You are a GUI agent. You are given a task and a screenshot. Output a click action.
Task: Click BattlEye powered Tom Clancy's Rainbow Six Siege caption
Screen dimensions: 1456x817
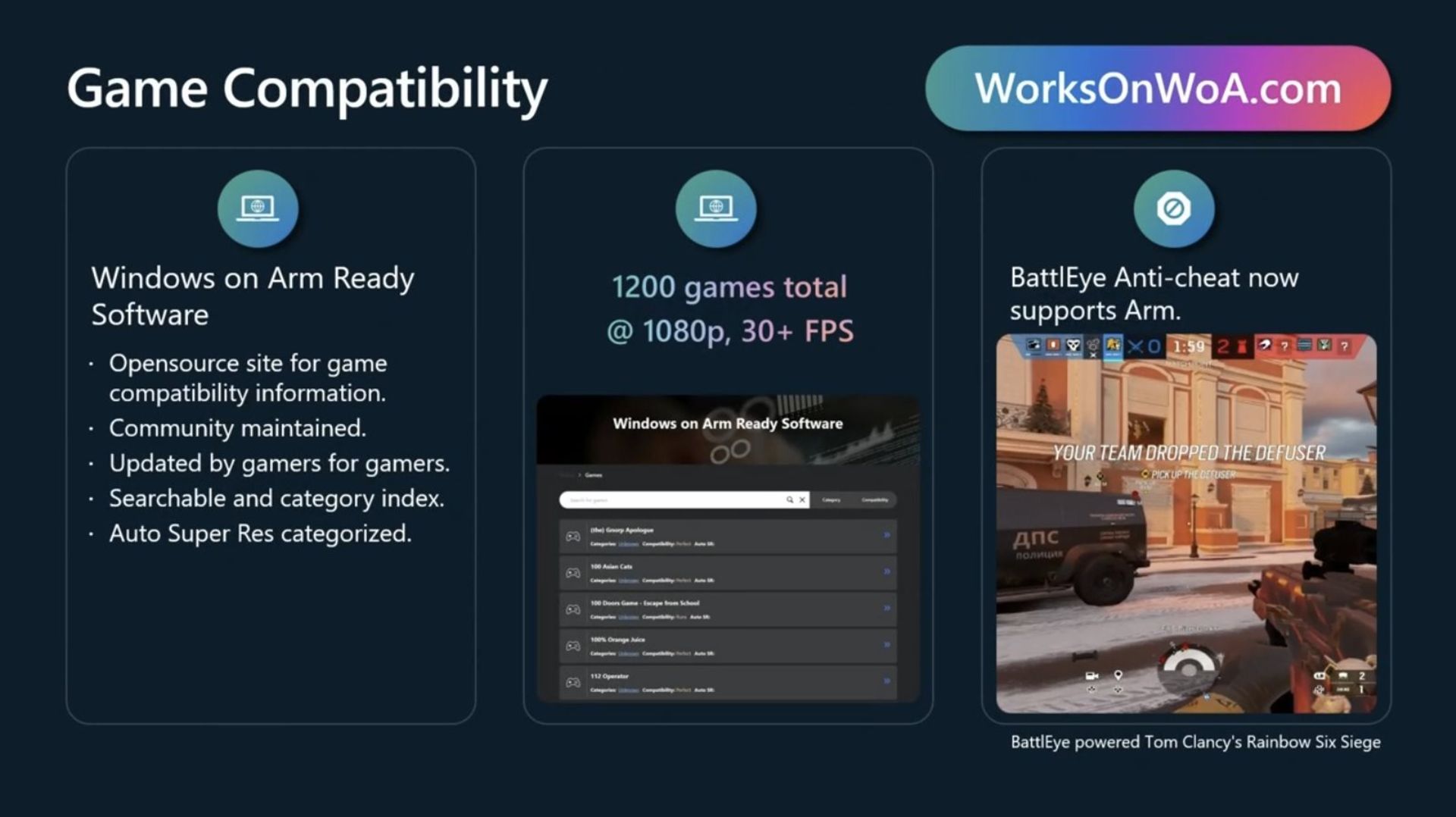click(1195, 743)
